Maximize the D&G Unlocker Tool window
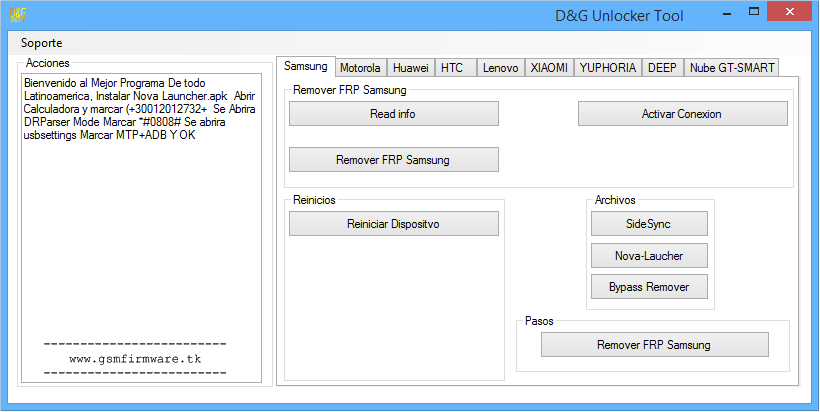Image resolution: width=820 pixels, height=412 pixels. click(754, 12)
